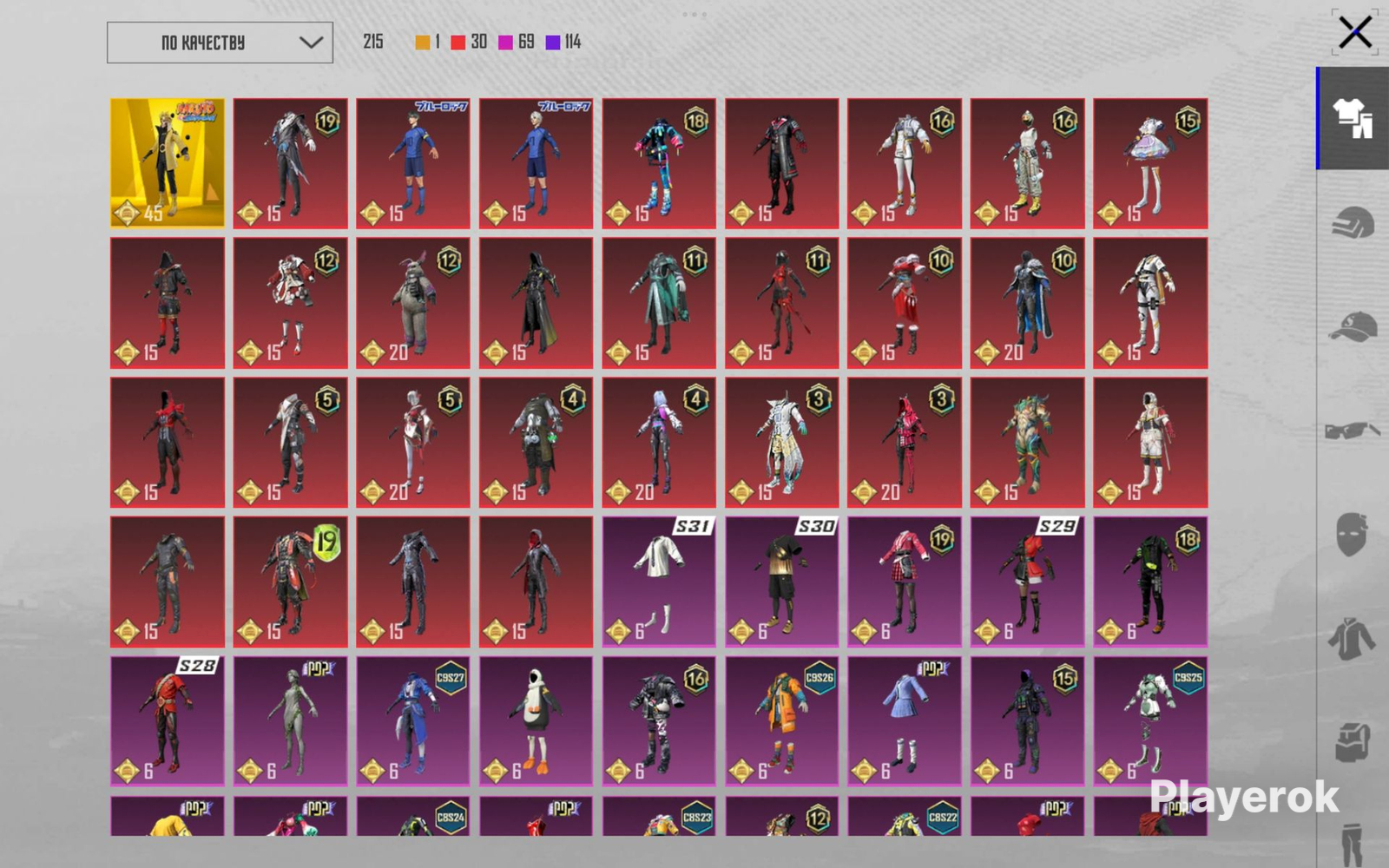Select the neon outfit with level 18 badge
This screenshot has height=868, width=1389.
click(x=659, y=163)
